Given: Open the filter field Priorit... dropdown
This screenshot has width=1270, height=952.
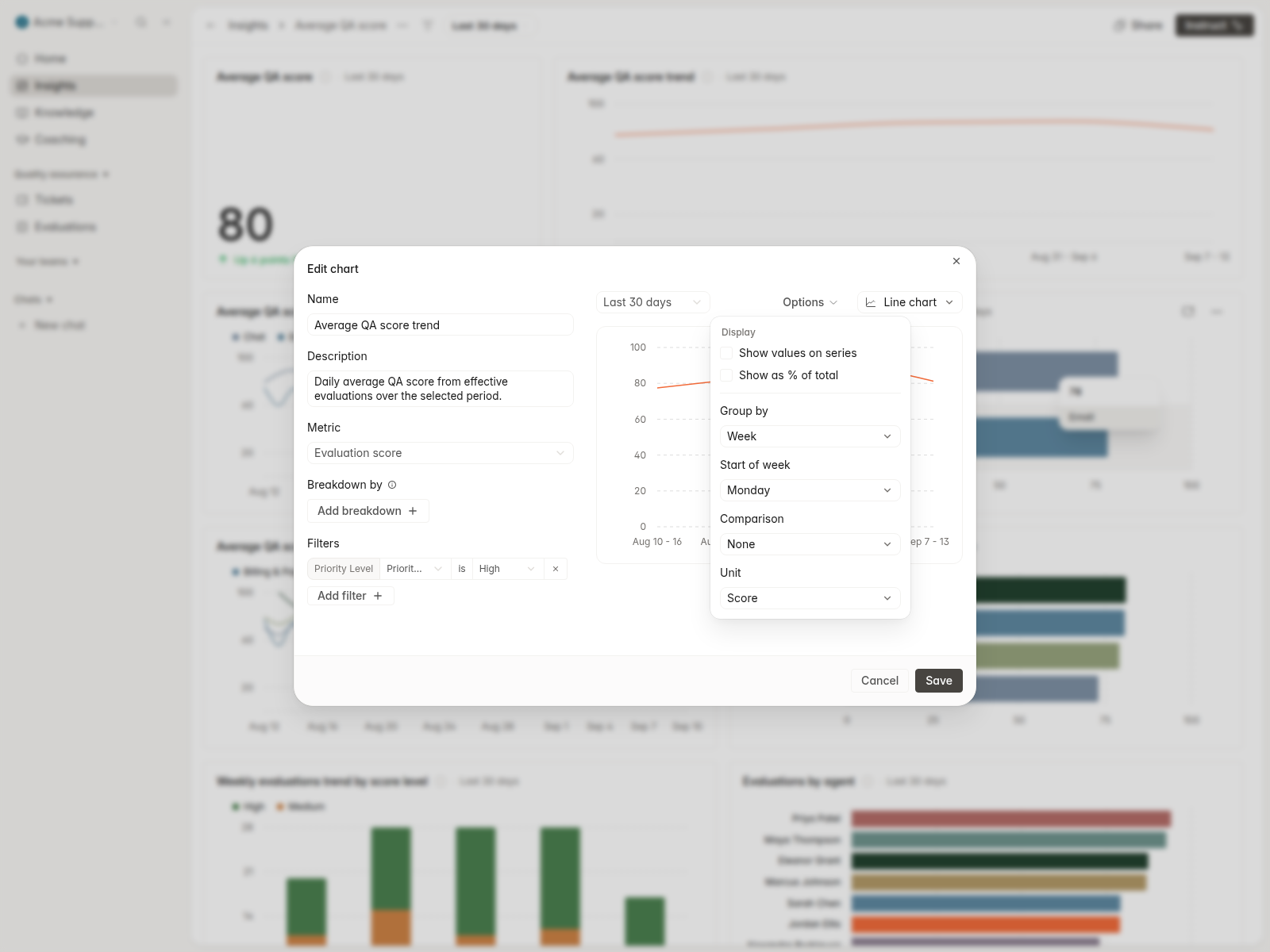Looking at the screenshot, I should (x=415, y=569).
